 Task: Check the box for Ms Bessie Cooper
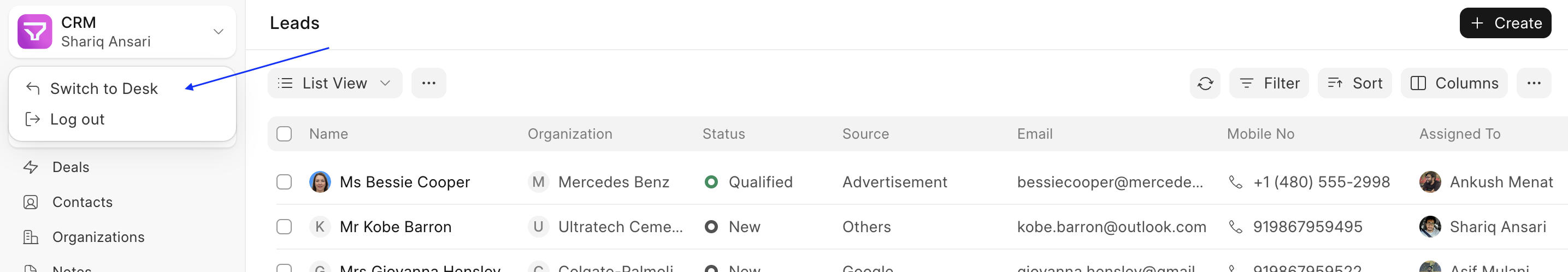coord(284,182)
